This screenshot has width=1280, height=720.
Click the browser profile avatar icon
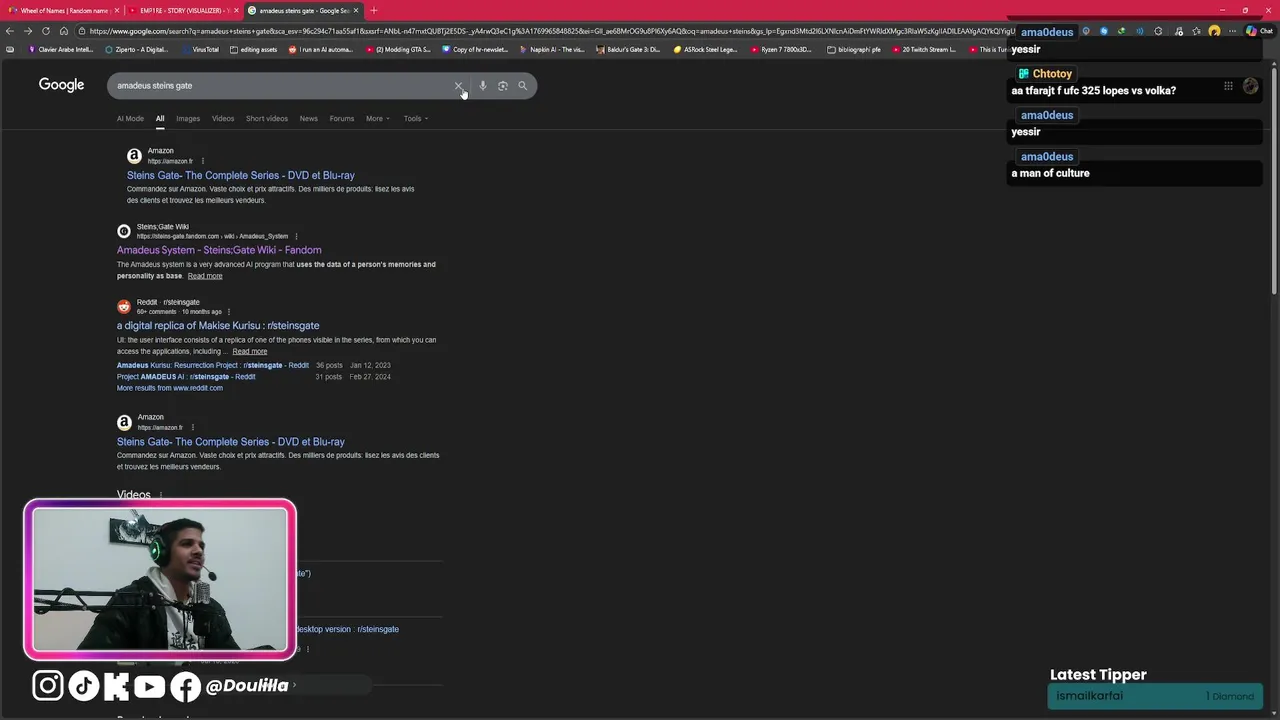(1214, 31)
